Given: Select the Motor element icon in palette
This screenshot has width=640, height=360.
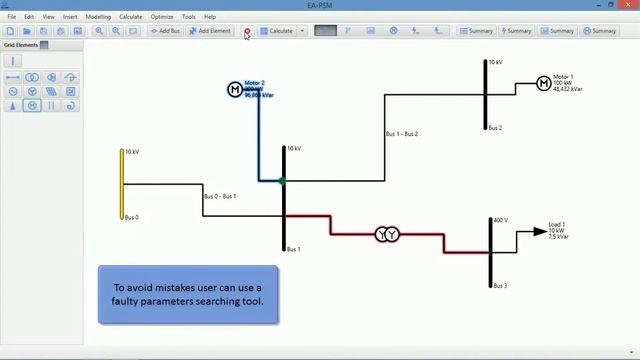Looking at the screenshot, I should [x=32, y=106].
